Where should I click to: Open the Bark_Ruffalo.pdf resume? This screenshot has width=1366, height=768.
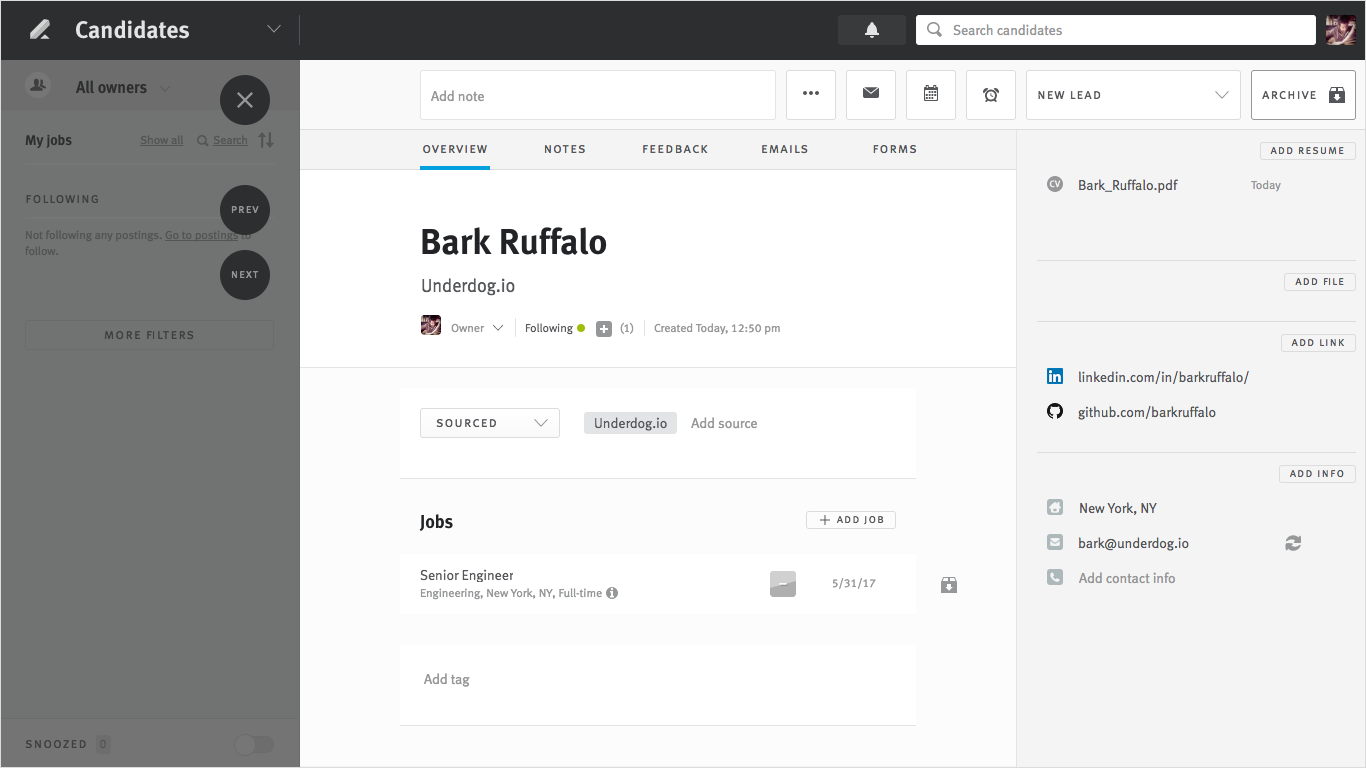click(1128, 185)
